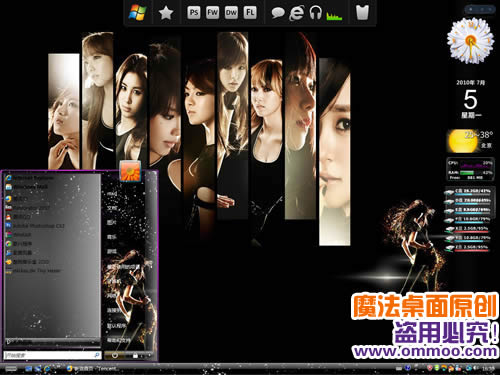Launch Photoshop via PS dock icon
This screenshot has height=375, width=500.
(194, 13)
